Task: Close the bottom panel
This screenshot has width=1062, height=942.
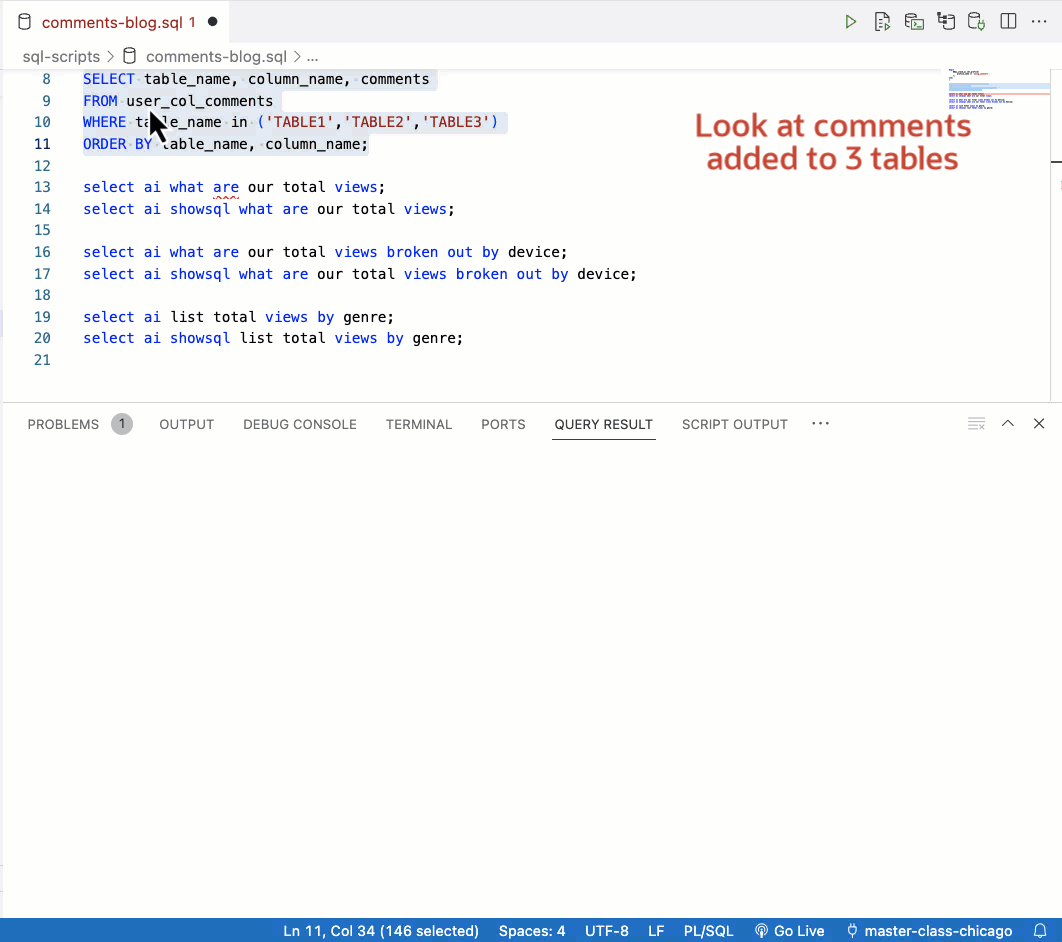Action: click(x=1038, y=423)
